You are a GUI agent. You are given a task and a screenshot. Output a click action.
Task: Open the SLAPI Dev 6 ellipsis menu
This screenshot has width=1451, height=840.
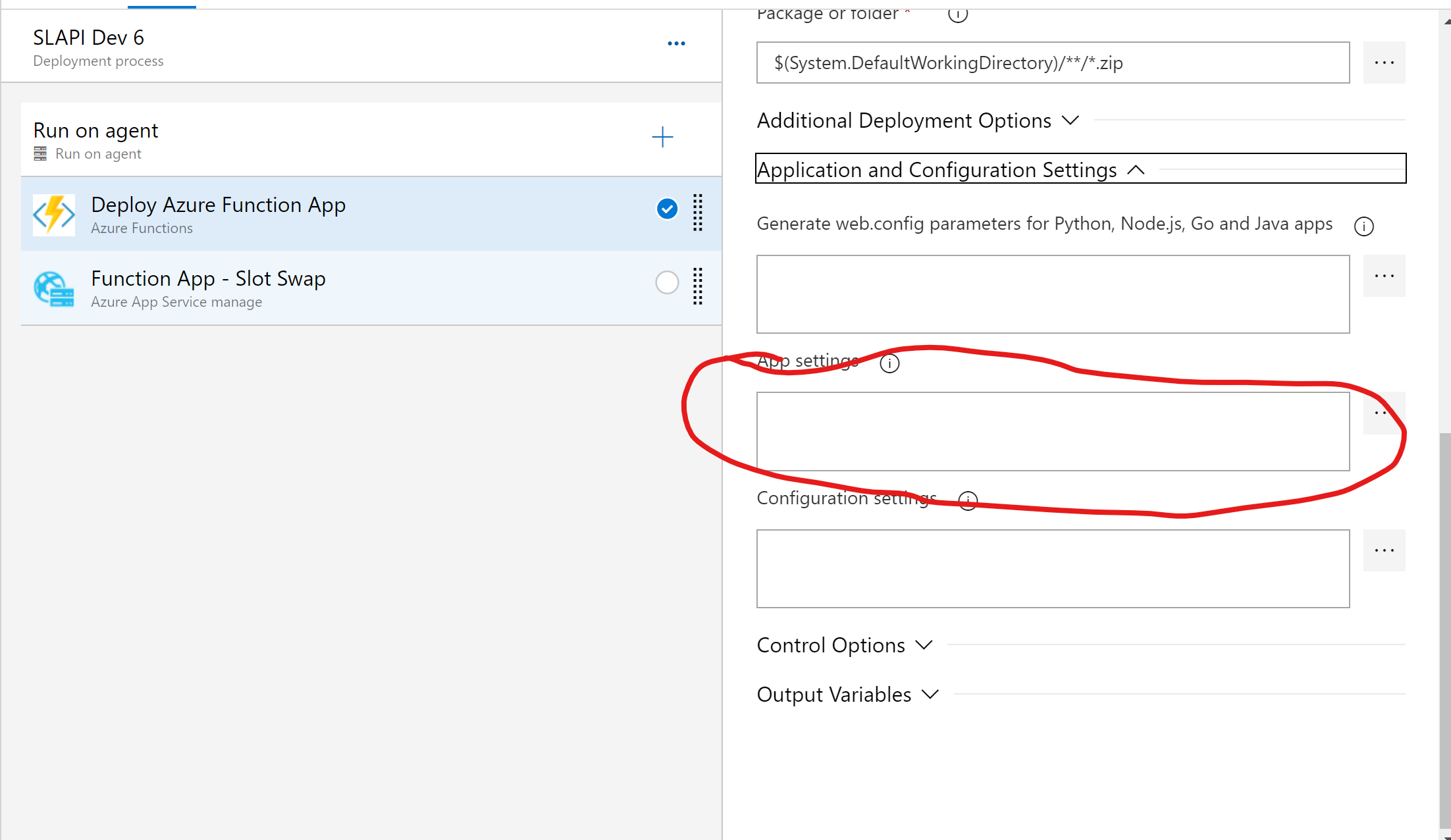click(676, 43)
